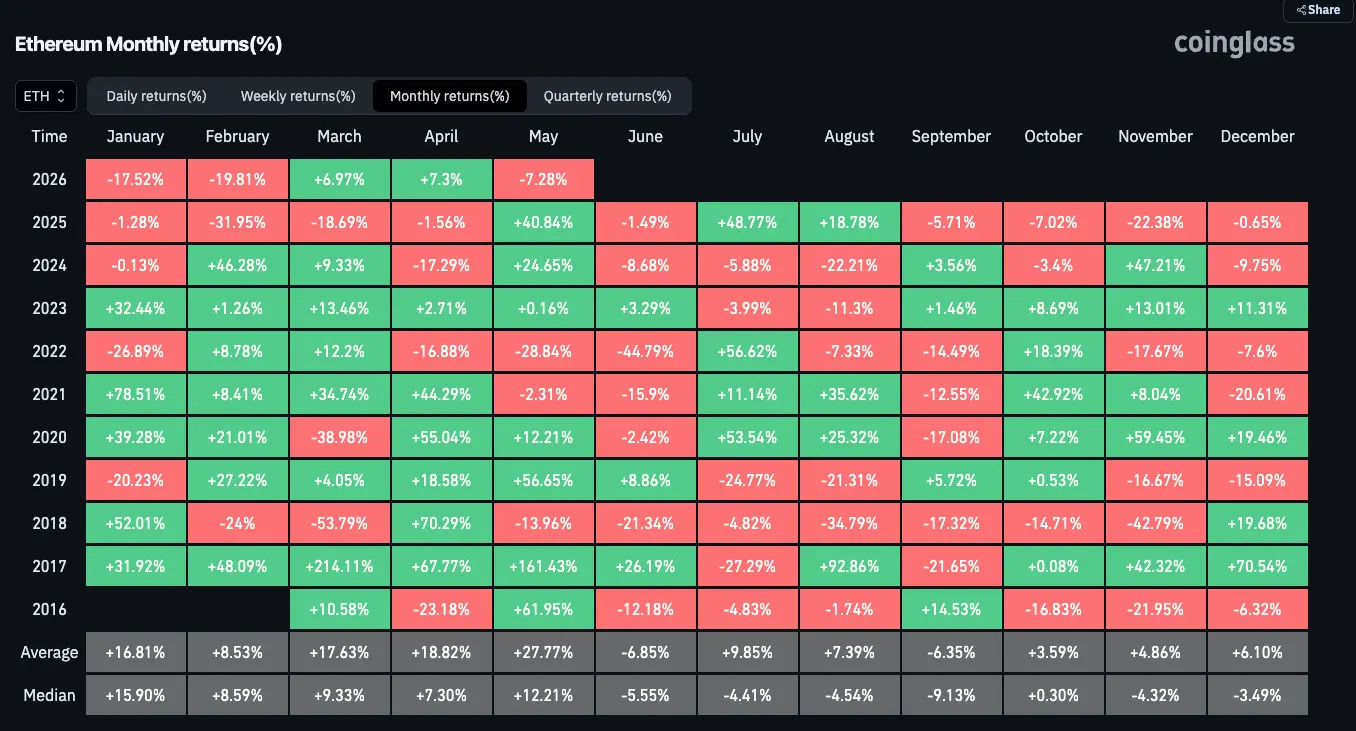The image size is (1356, 731).
Task: Switch to Quarterly returns(%) tab
Action: (608, 96)
